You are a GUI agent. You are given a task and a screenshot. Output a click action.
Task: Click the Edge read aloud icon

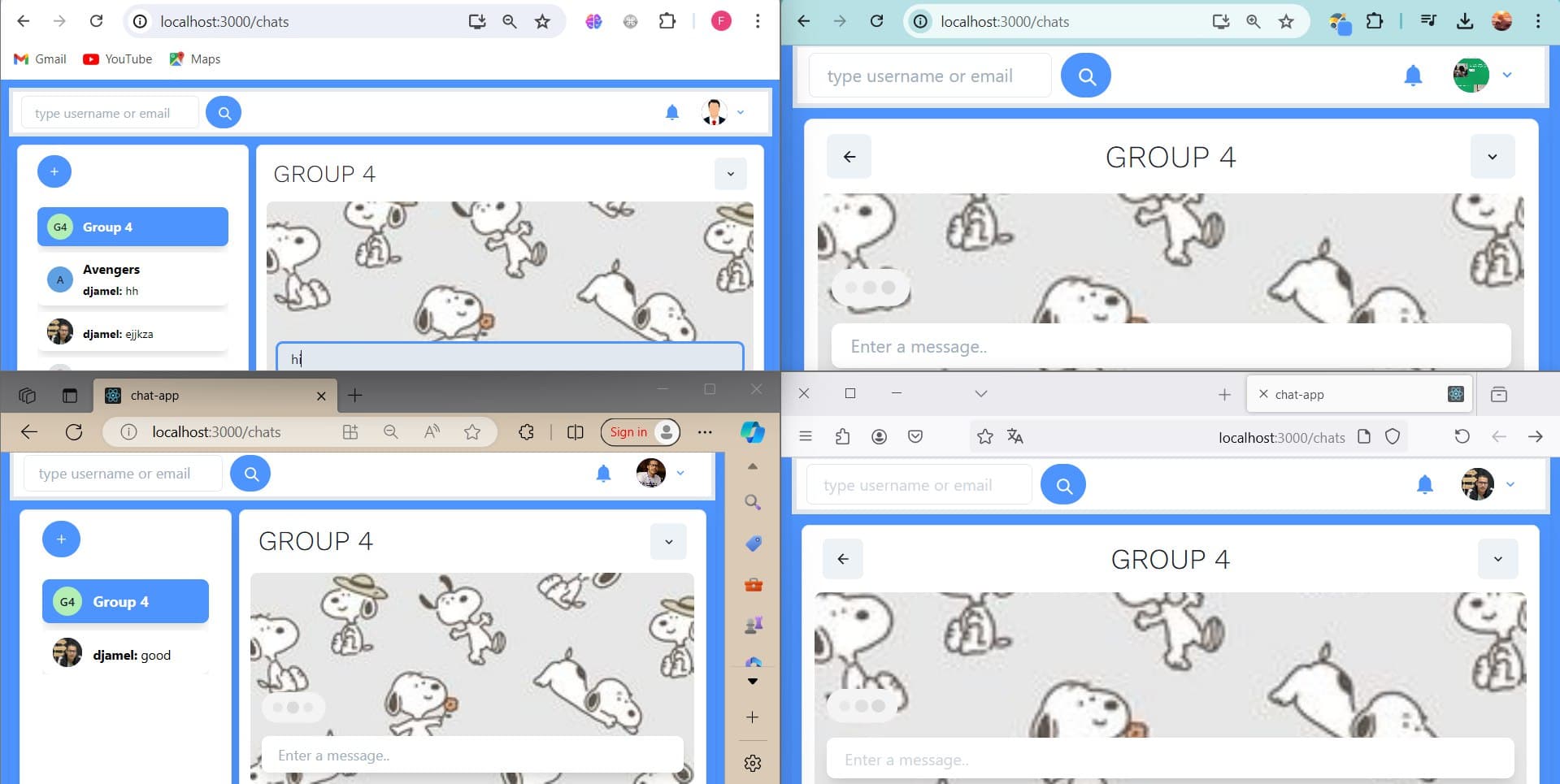point(432,432)
